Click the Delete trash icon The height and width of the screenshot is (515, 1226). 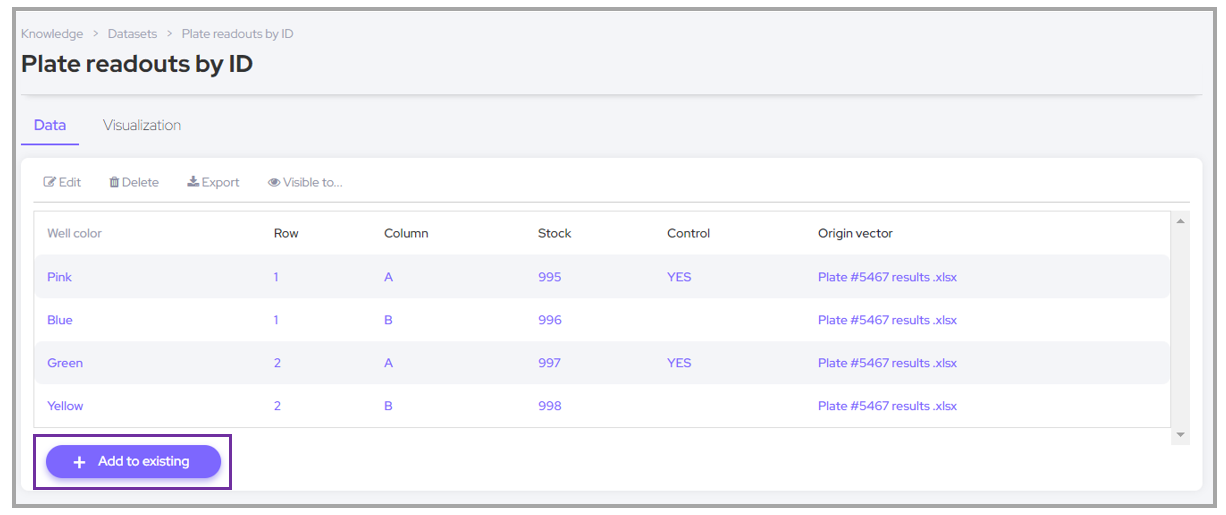click(x=114, y=183)
